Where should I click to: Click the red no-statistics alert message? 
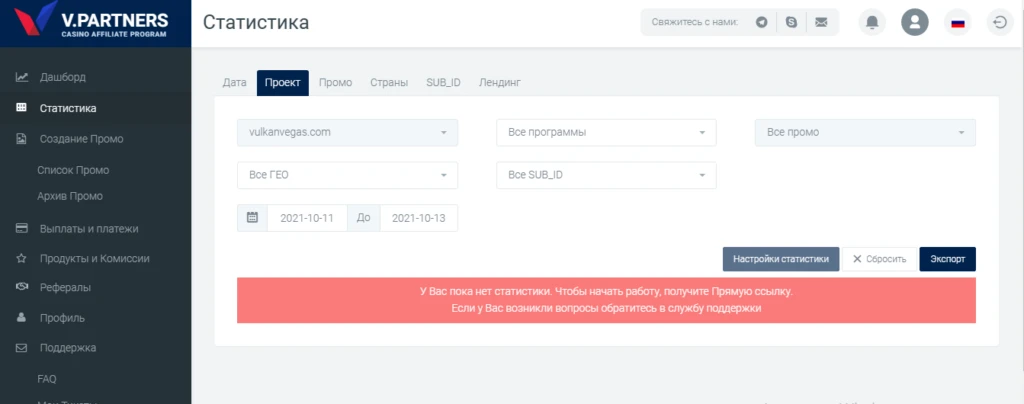[606, 300]
